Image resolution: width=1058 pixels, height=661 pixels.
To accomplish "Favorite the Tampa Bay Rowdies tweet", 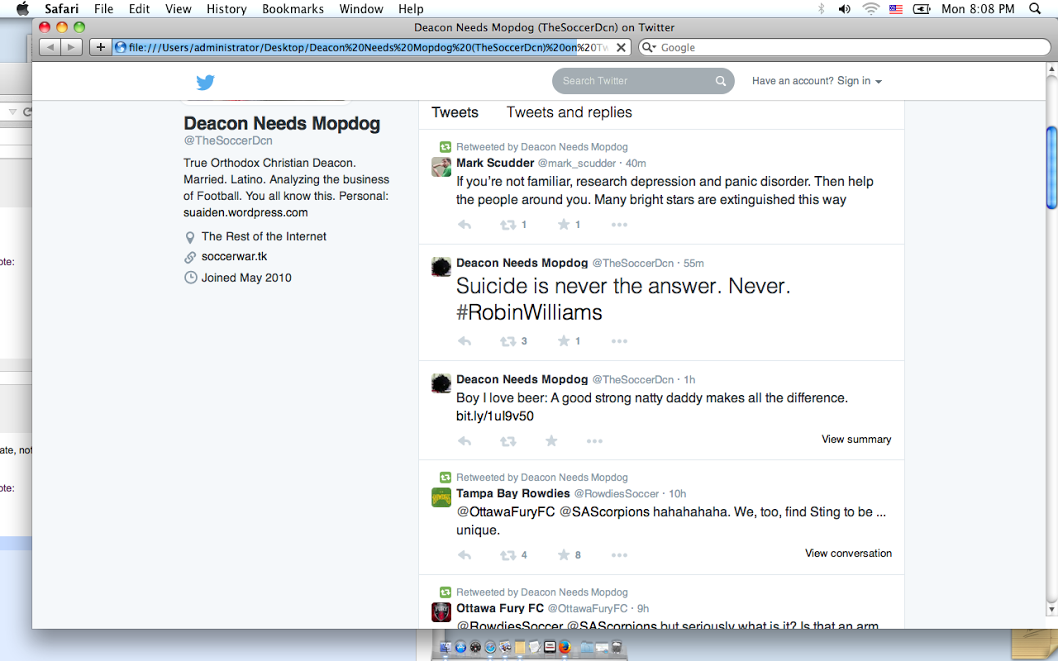I will pos(563,554).
